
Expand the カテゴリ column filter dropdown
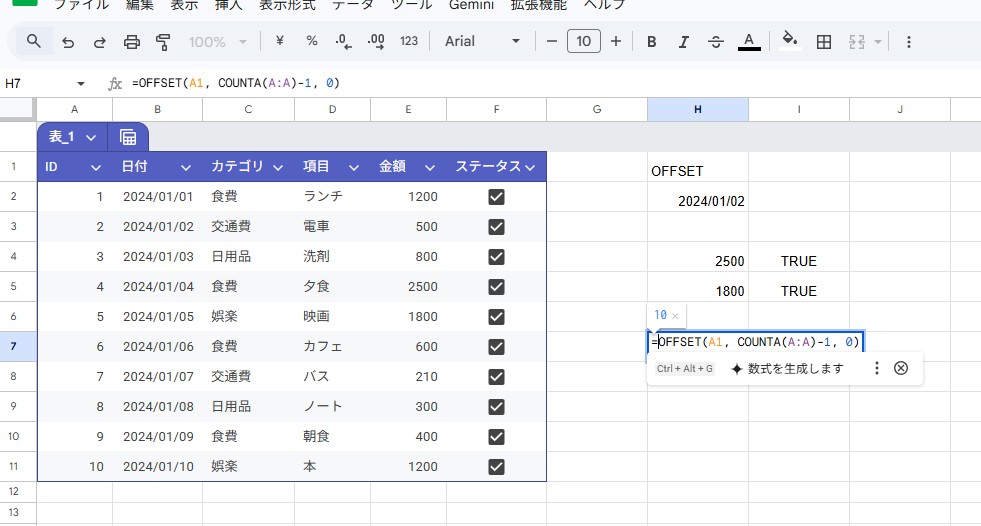pyautogui.click(x=278, y=167)
